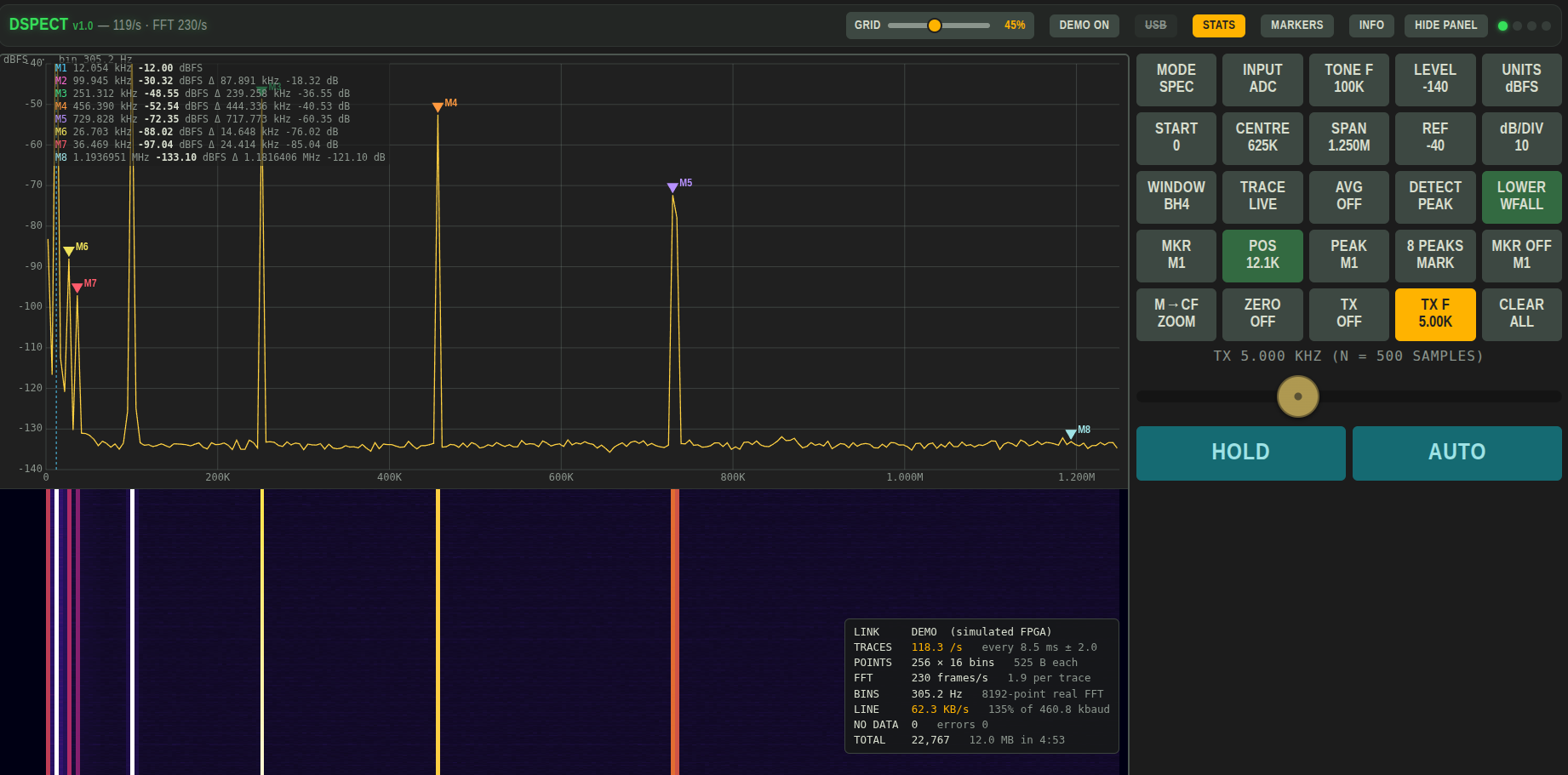Click the SPAN 1.250M key
This screenshot has width=1568, height=775.
(1348, 138)
